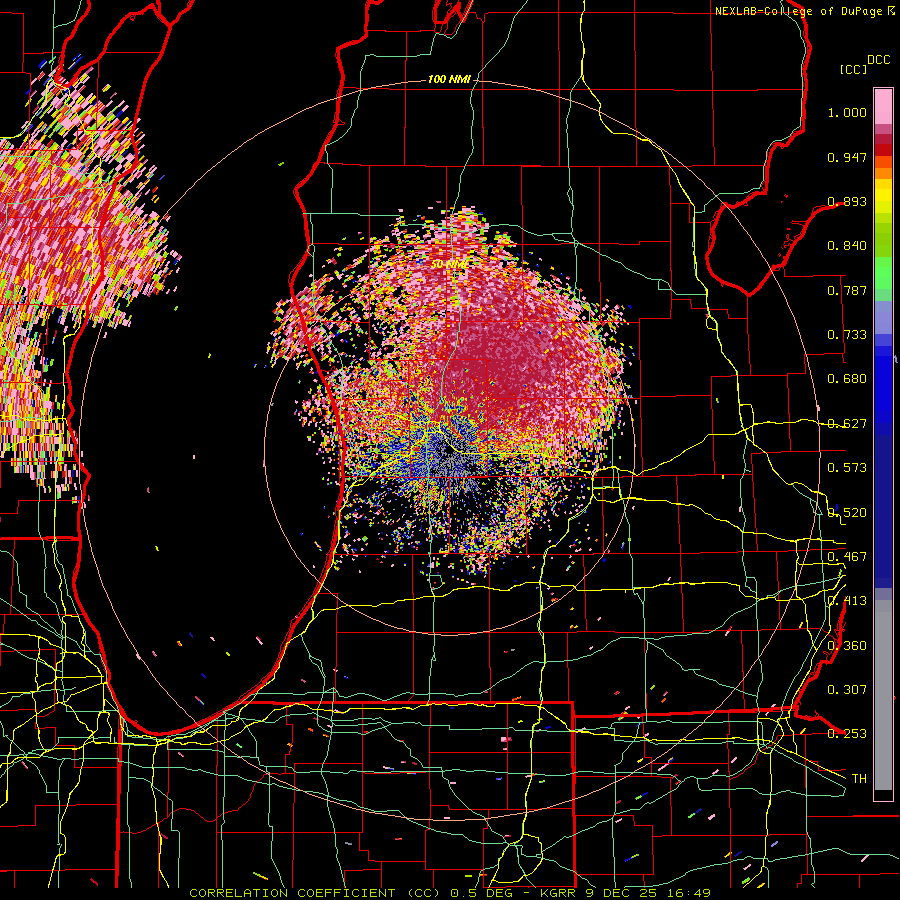Click the 0.787 scale value
The image size is (900, 900).
(847, 290)
